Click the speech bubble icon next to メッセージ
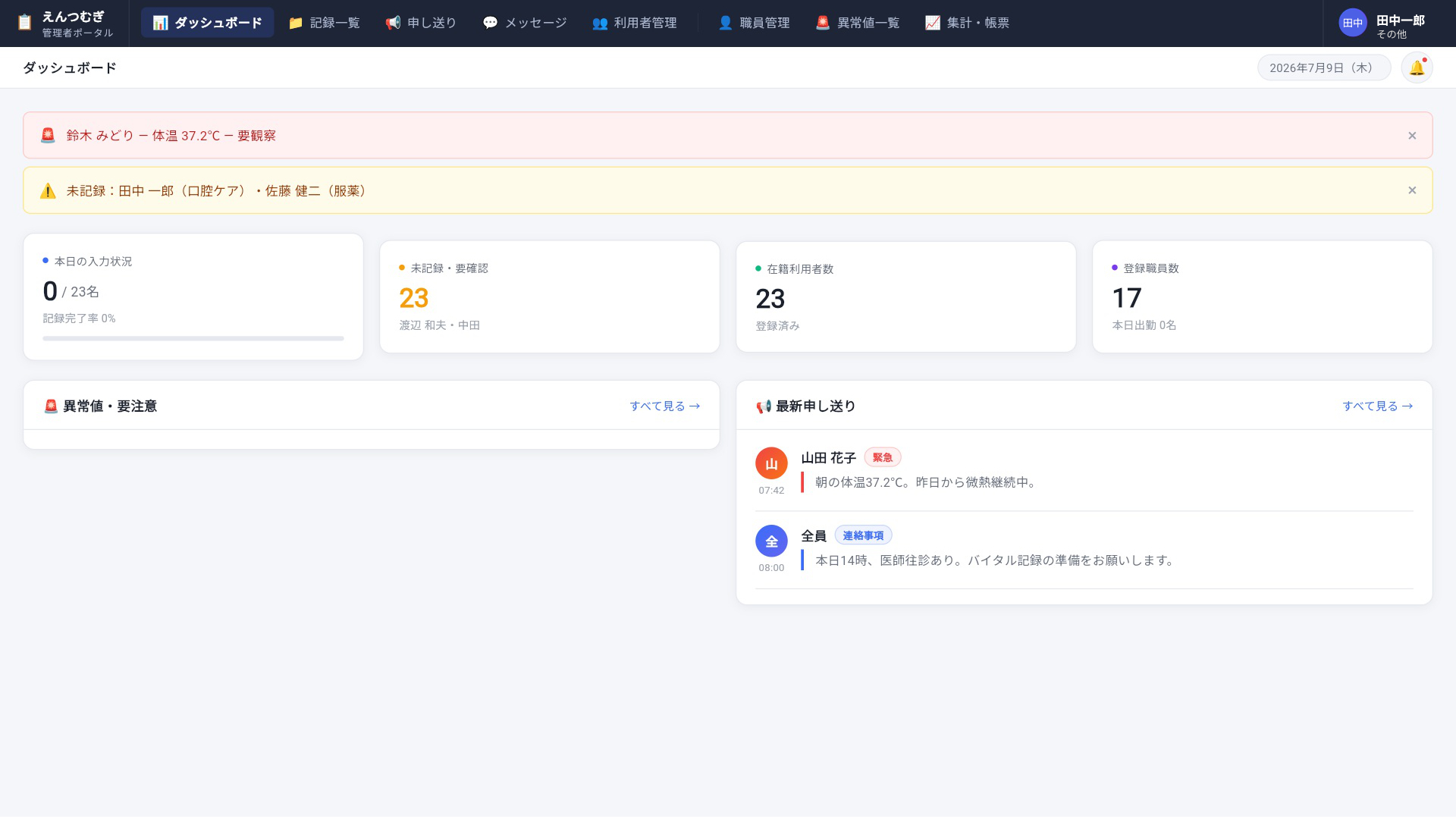This screenshot has height=819, width=1456. pyautogui.click(x=490, y=23)
